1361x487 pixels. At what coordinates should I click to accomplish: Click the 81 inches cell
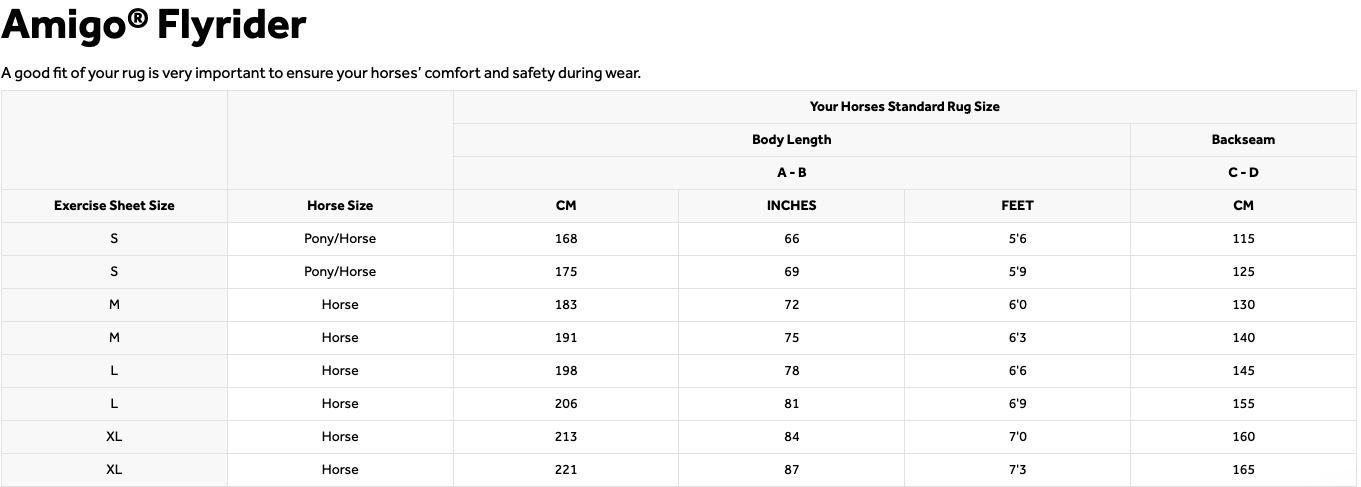point(791,404)
